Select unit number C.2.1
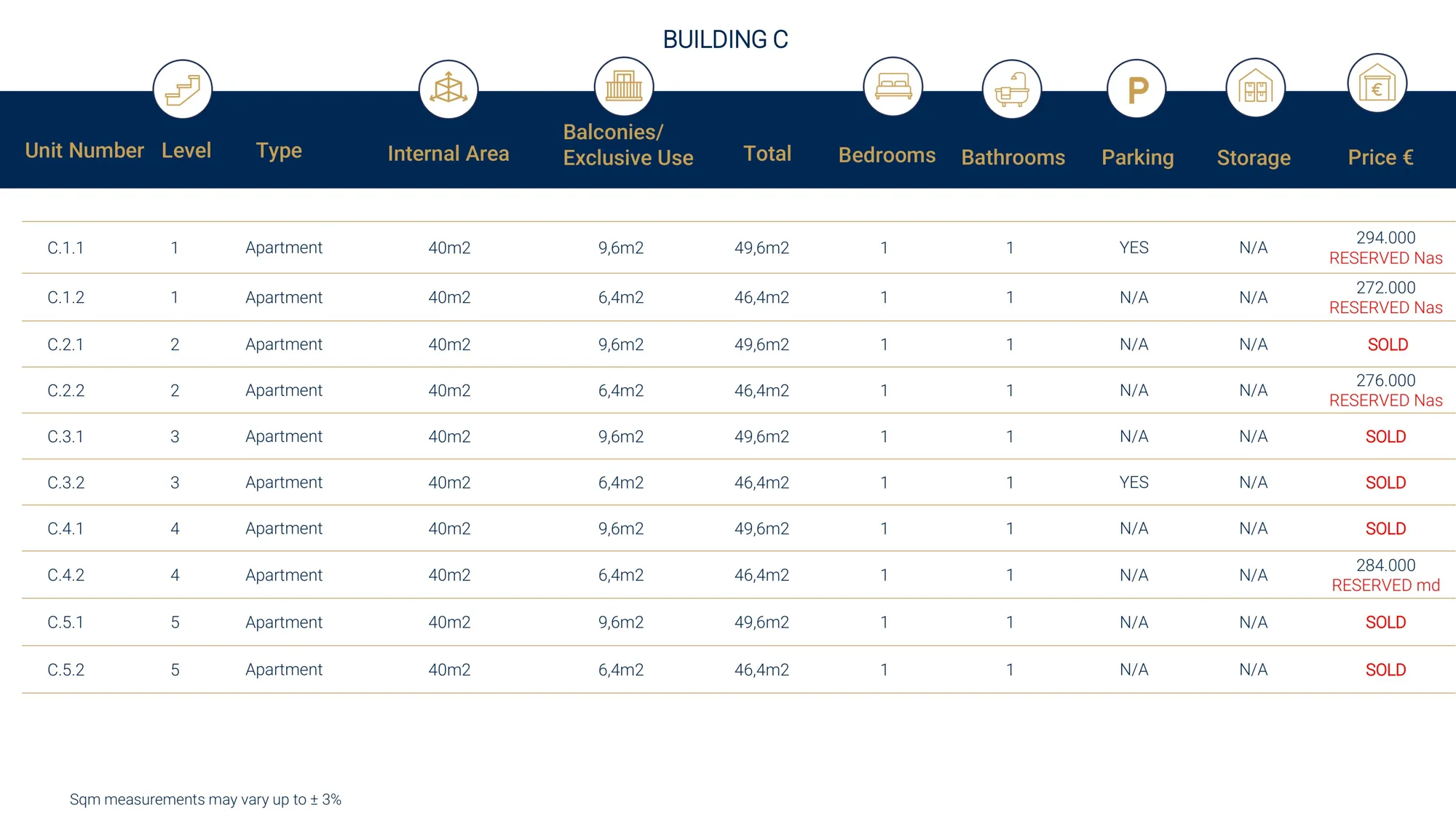1456x819 pixels. point(66,344)
